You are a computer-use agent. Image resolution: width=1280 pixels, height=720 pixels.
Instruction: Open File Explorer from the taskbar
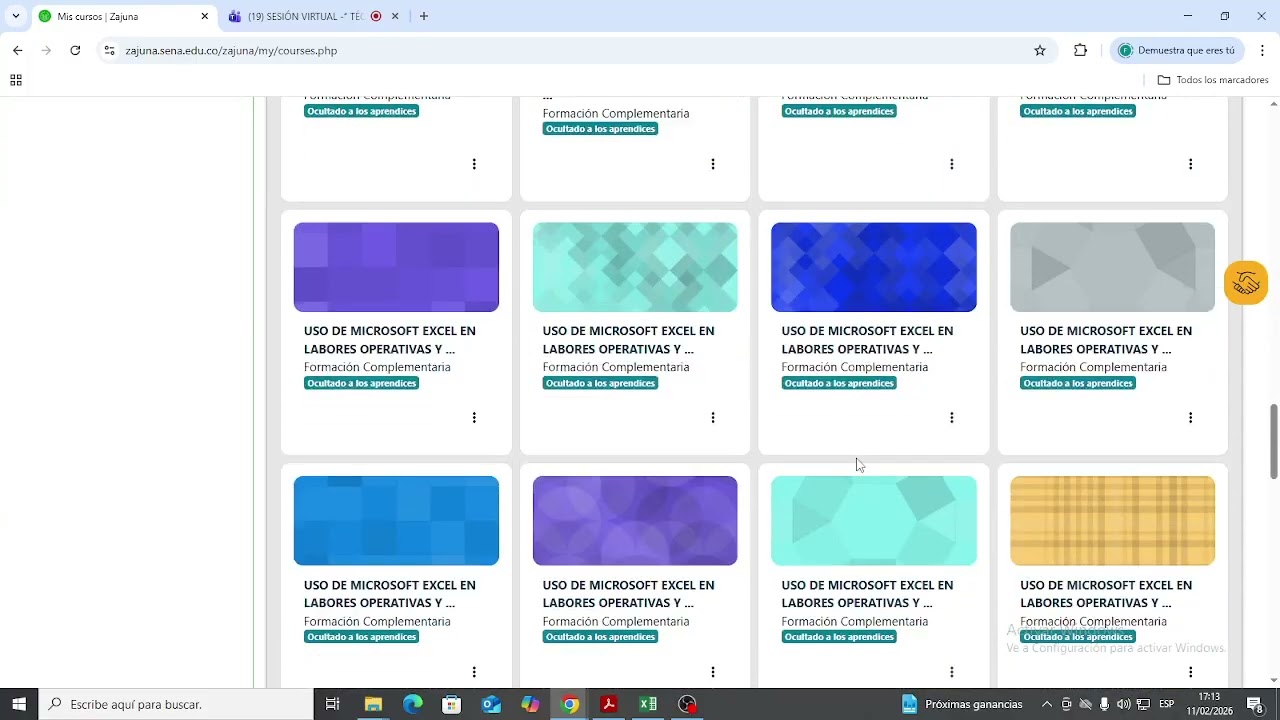[373, 704]
